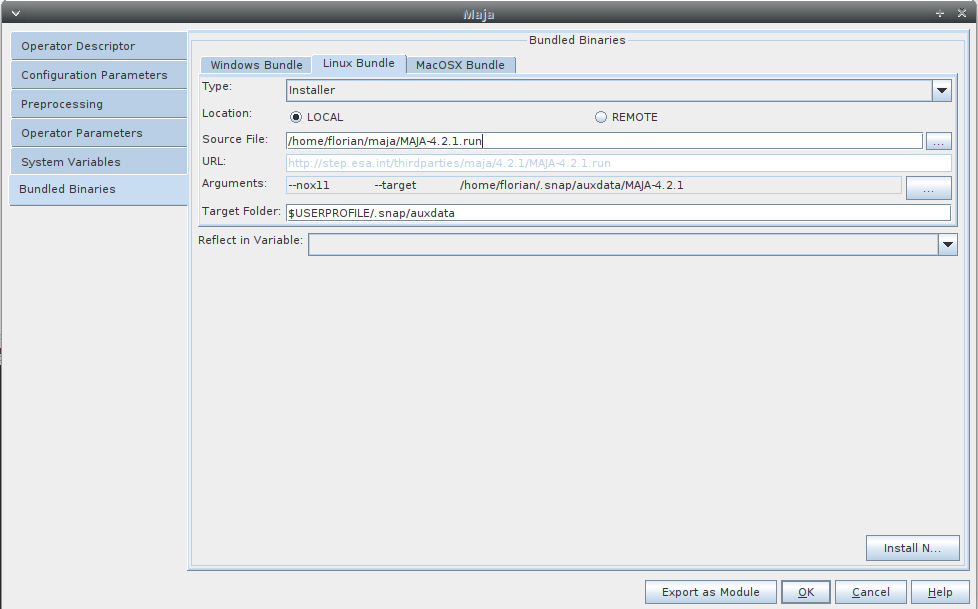Switch to the MacOSX Bundle tab

pos(460,65)
